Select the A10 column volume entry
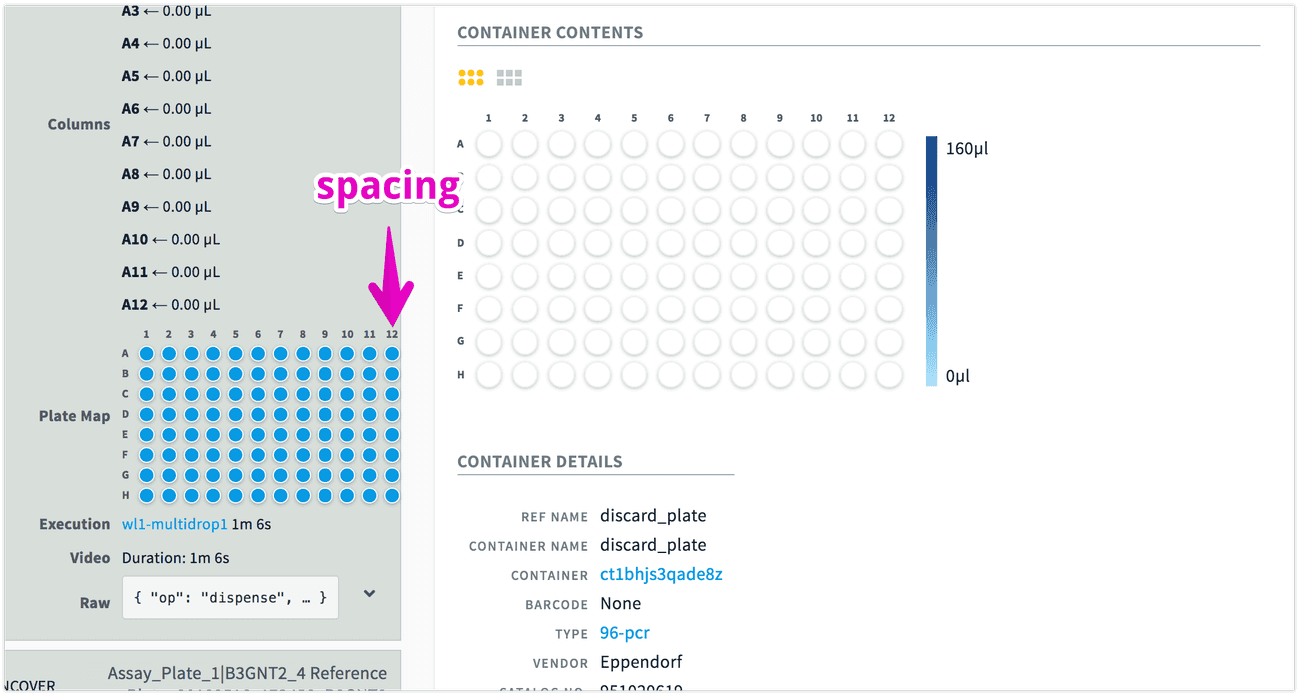The image size is (1300, 696). tap(170, 239)
